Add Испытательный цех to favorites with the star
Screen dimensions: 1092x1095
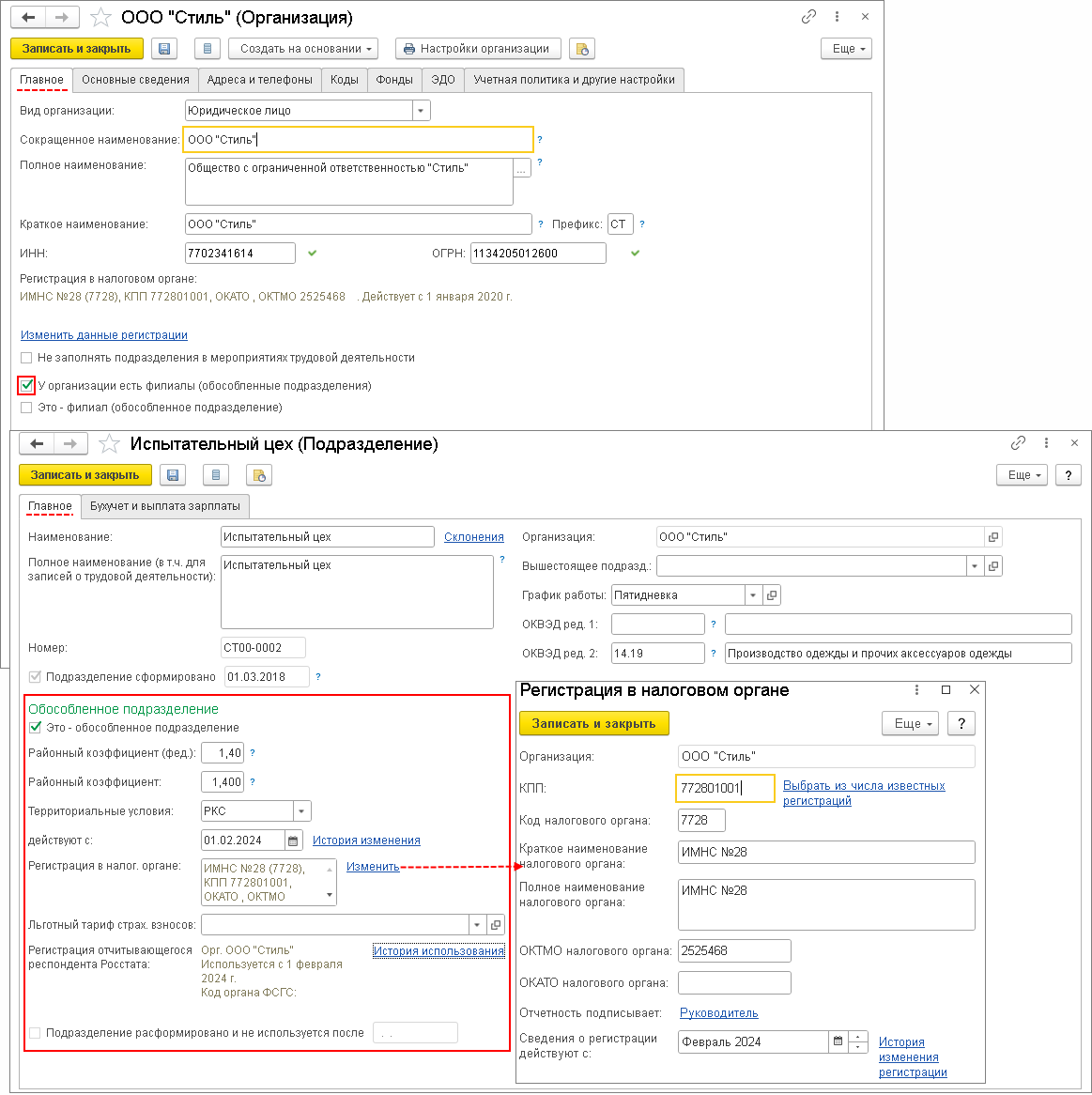tap(109, 444)
